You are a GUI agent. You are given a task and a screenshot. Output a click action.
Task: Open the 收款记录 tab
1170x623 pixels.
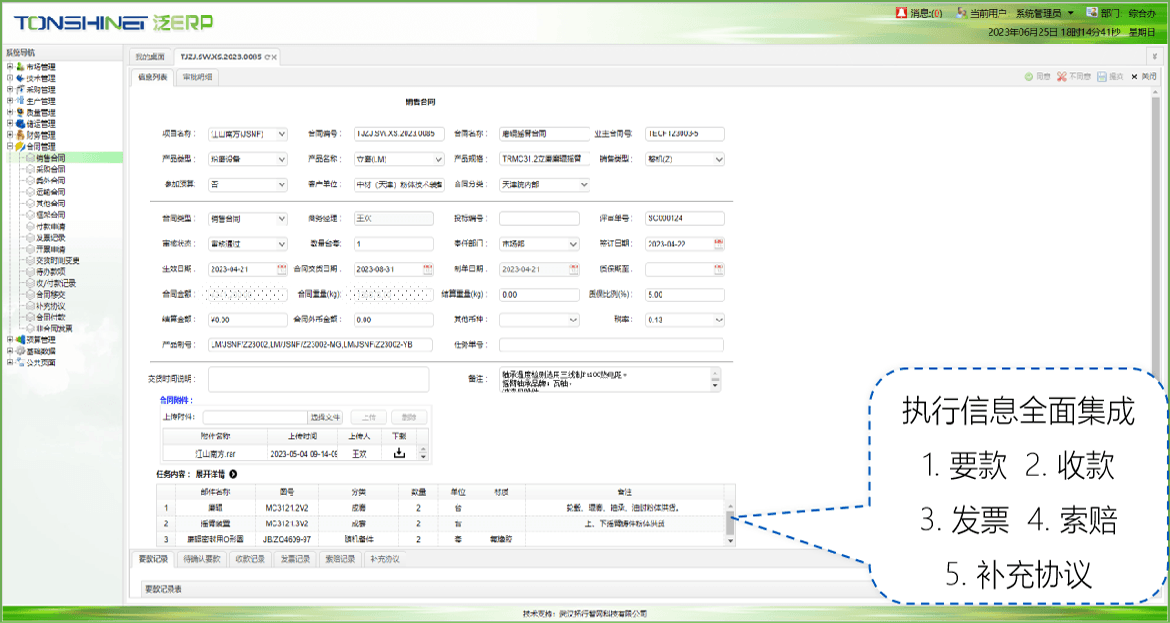pos(249,559)
